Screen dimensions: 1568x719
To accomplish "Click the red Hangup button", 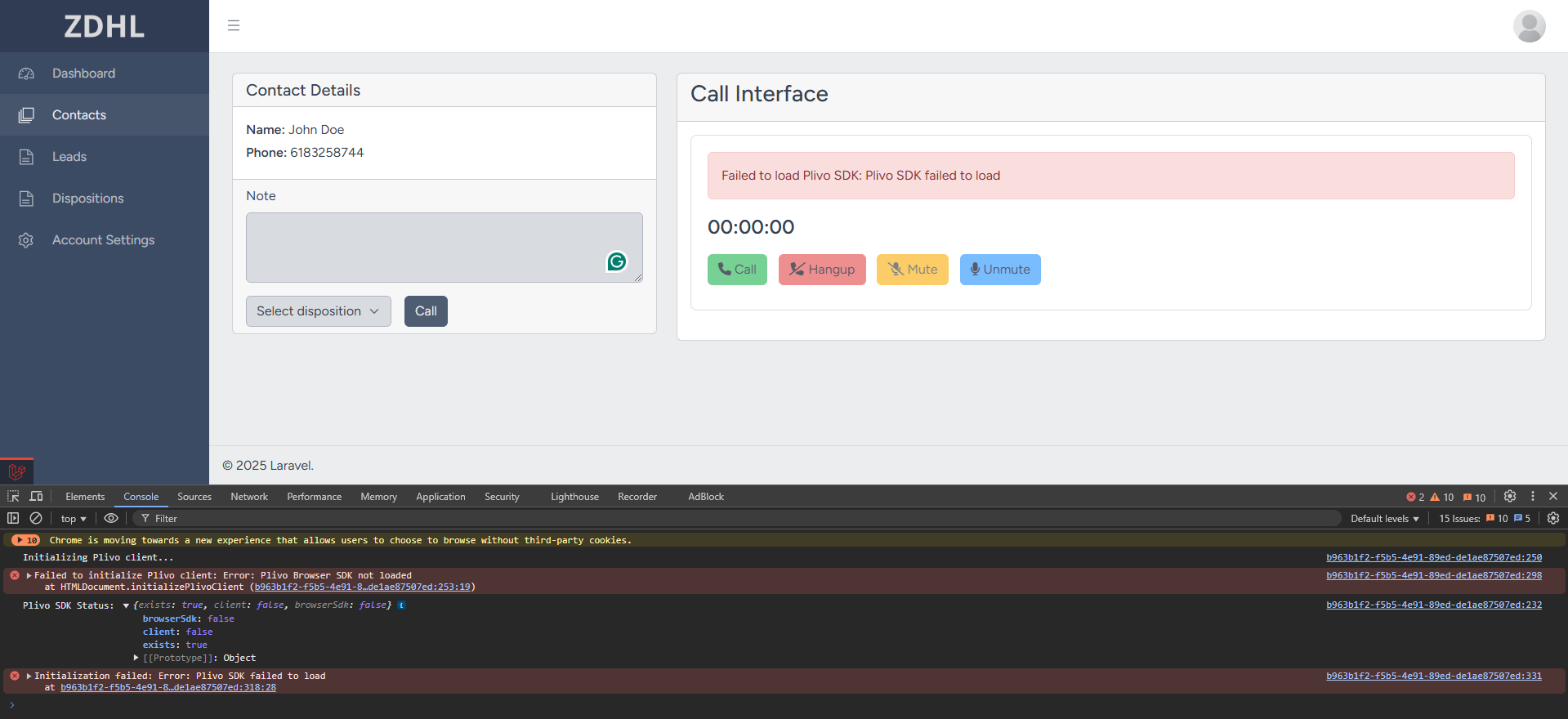I will pos(822,270).
